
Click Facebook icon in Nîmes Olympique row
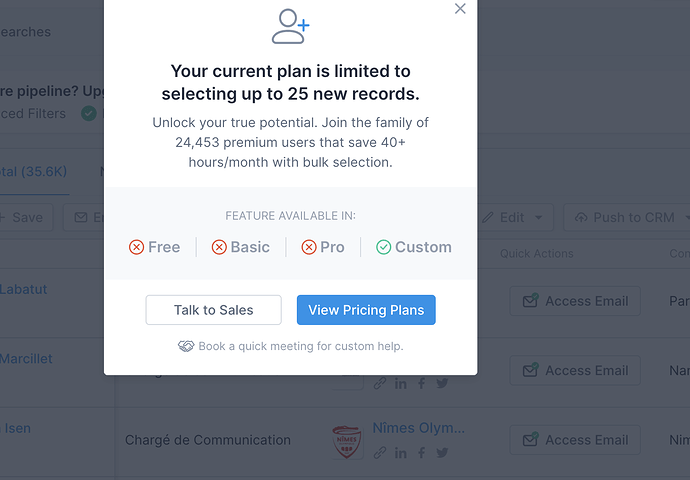tap(421, 453)
